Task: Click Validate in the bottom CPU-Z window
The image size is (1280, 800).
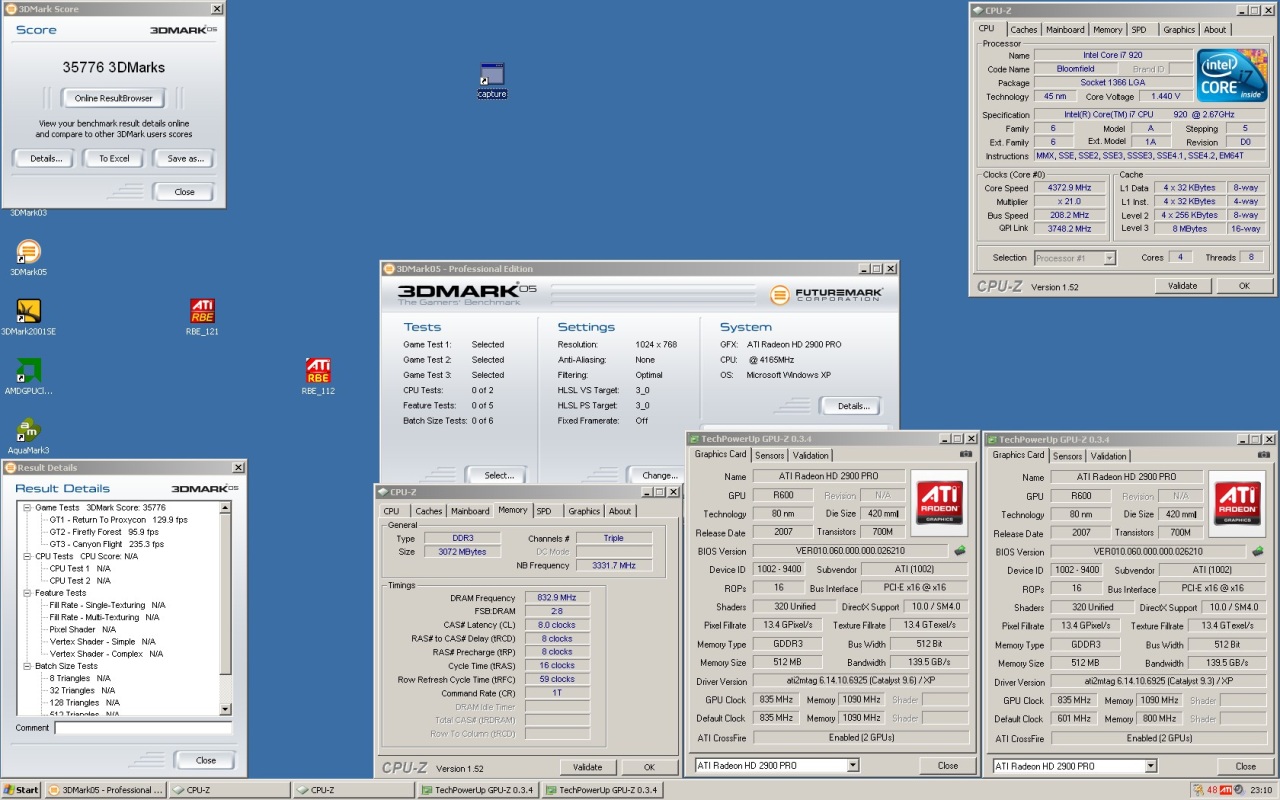Action: 587,767
